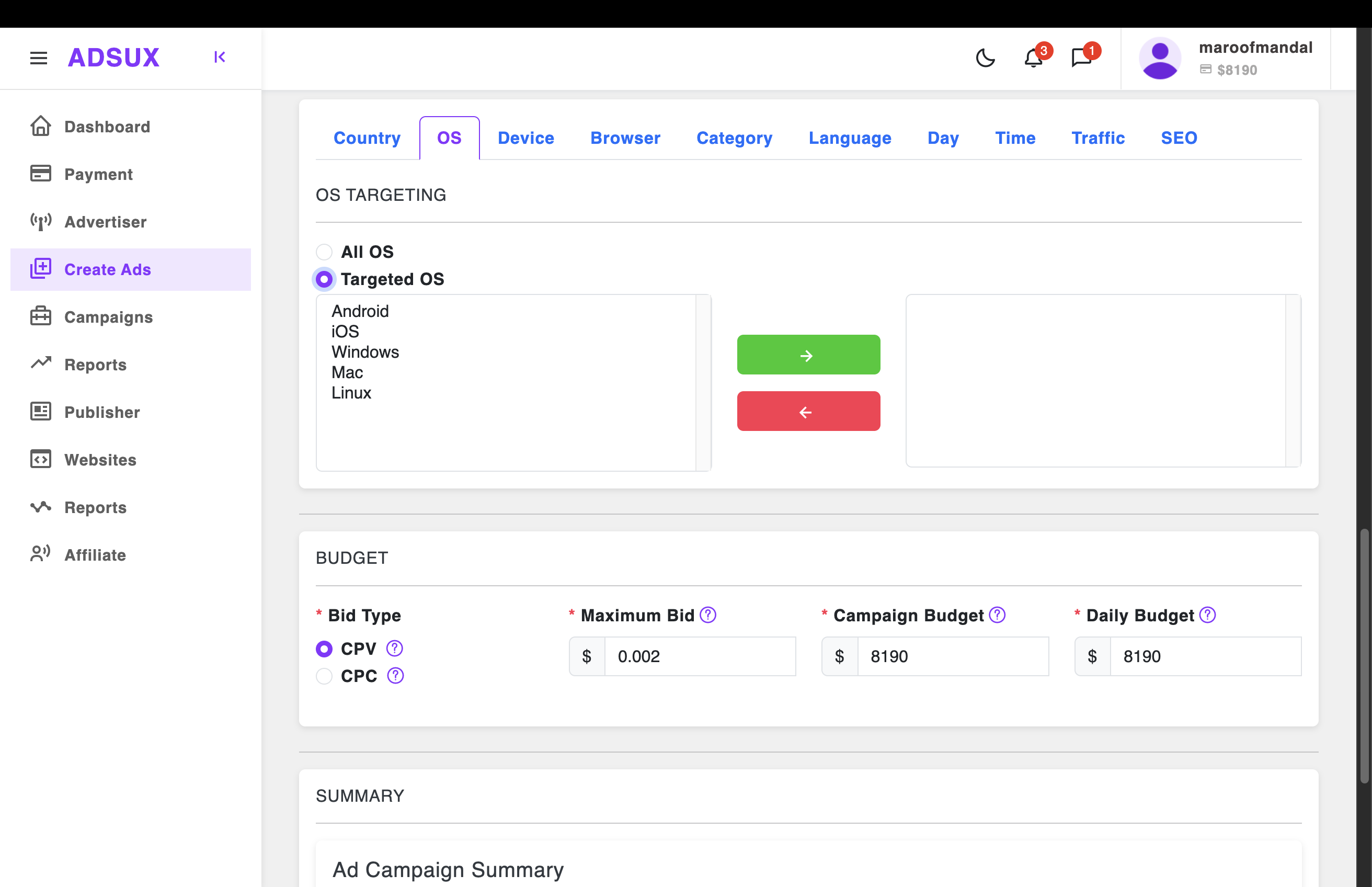Click the CPV help question icon
This screenshot has height=887, width=1372.
(394, 649)
